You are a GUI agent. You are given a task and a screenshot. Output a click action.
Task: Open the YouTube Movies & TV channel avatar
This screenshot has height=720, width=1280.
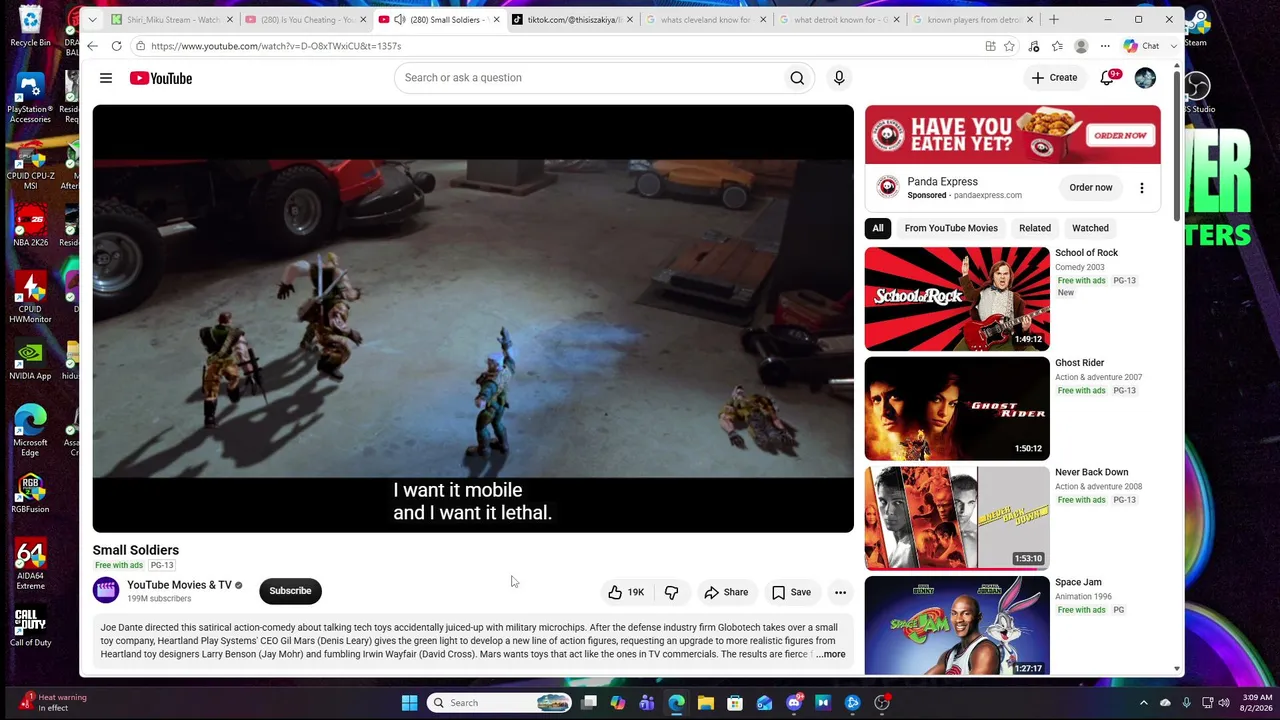(106, 591)
